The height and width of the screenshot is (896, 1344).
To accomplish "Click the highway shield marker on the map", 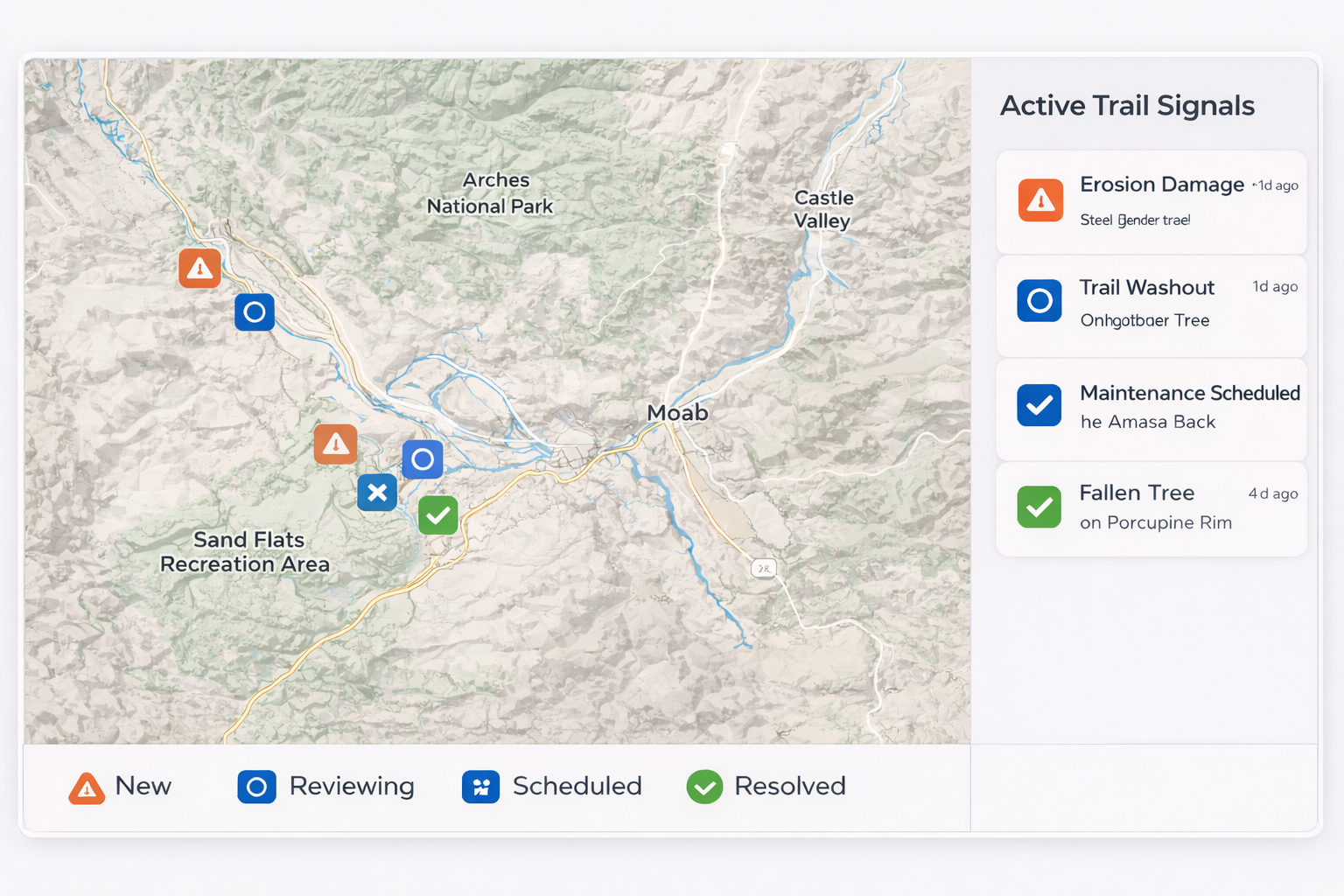I will (x=764, y=569).
